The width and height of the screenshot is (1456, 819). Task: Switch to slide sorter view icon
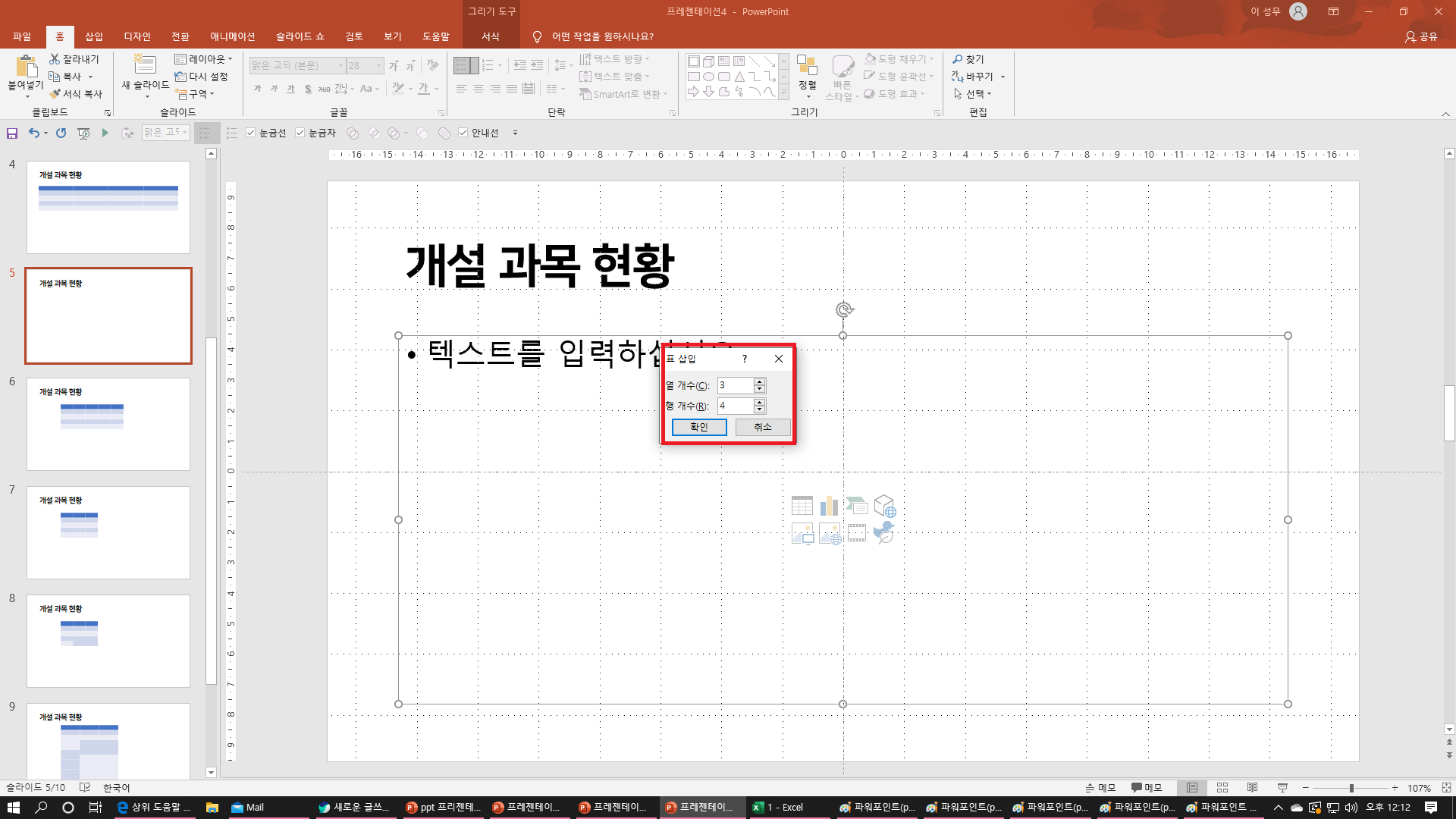pos(1222,788)
